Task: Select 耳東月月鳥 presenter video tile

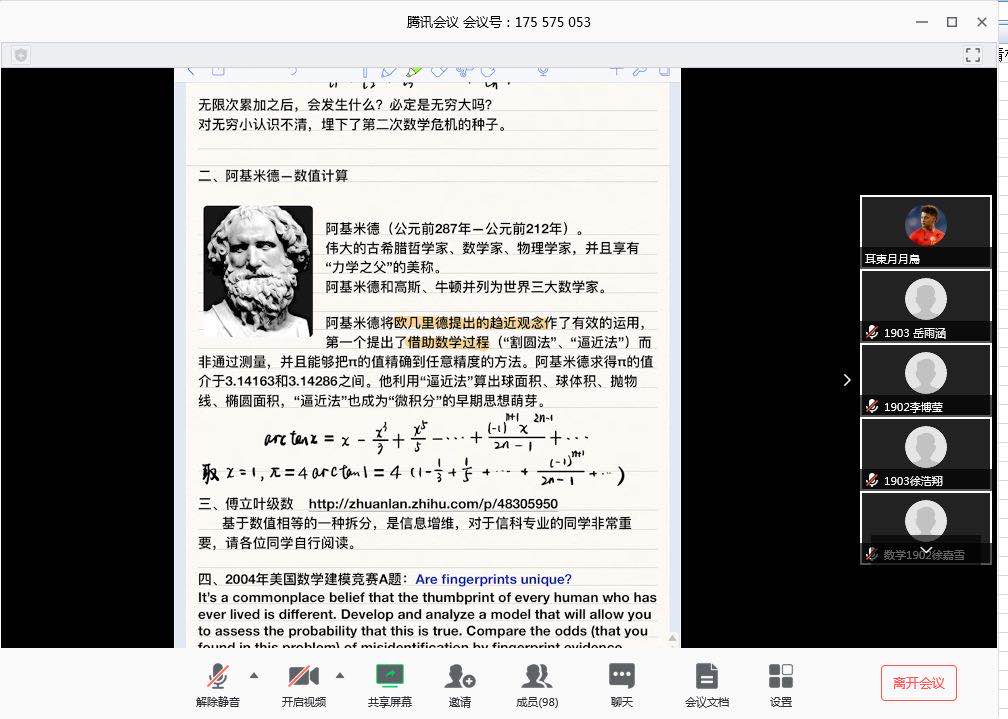Action: coord(926,232)
